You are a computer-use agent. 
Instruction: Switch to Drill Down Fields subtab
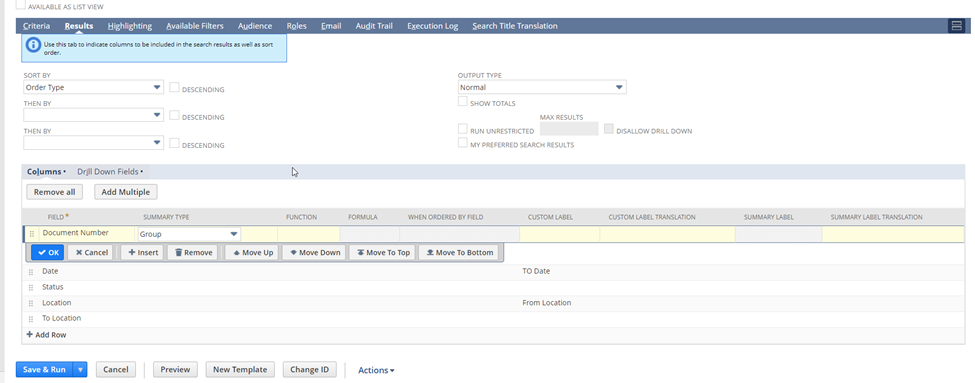pos(109,172)
